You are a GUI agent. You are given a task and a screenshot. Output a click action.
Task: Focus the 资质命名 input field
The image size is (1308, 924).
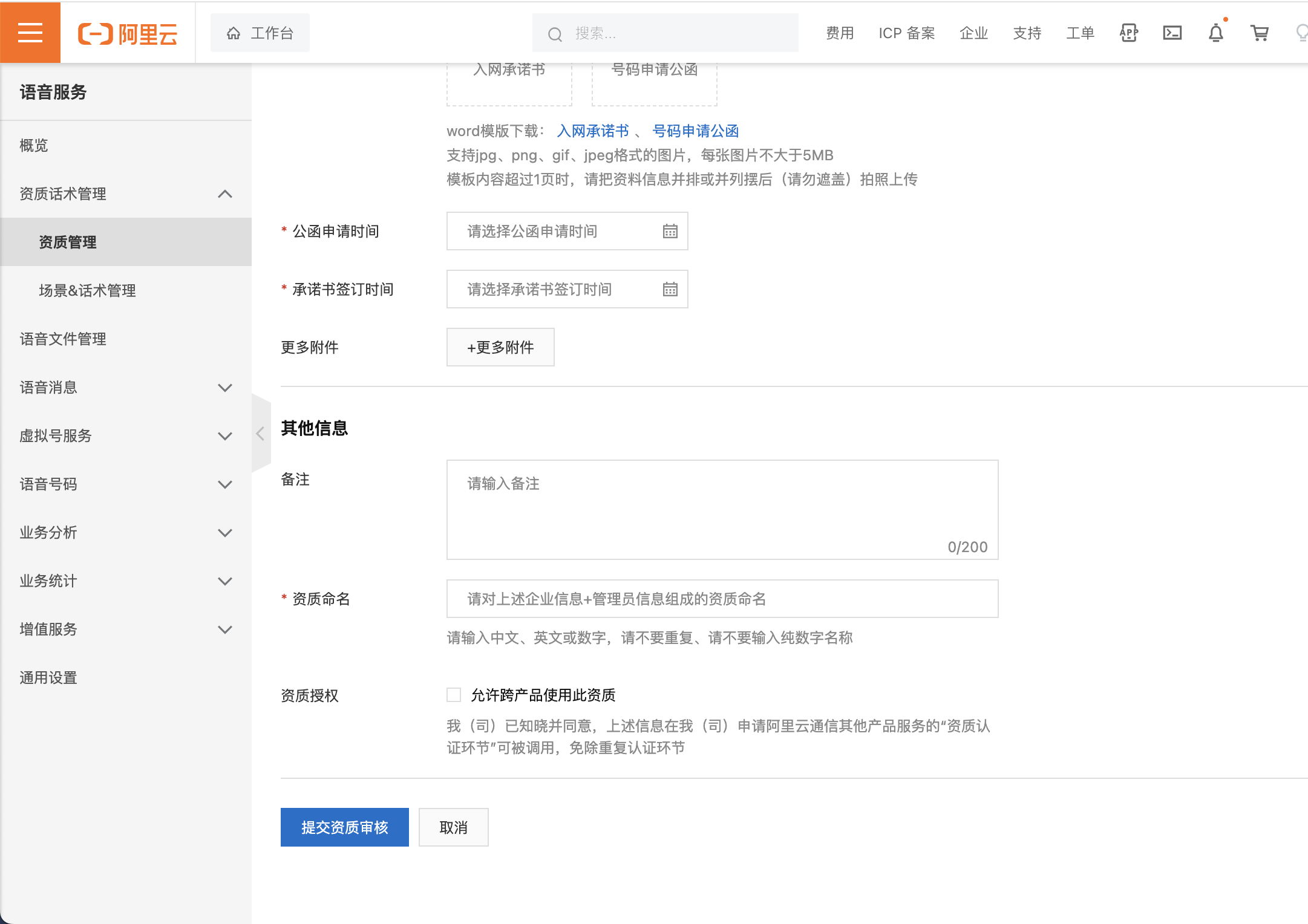pyautogui.click(x=722, y=599)
